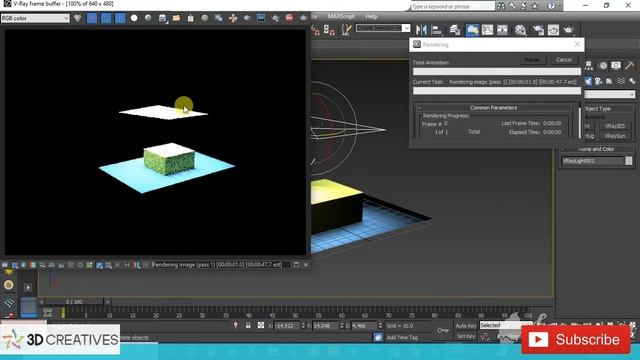Viewport: 640px width, 360px height.
Task: Open the object color swatch
Action: (629, 161)
